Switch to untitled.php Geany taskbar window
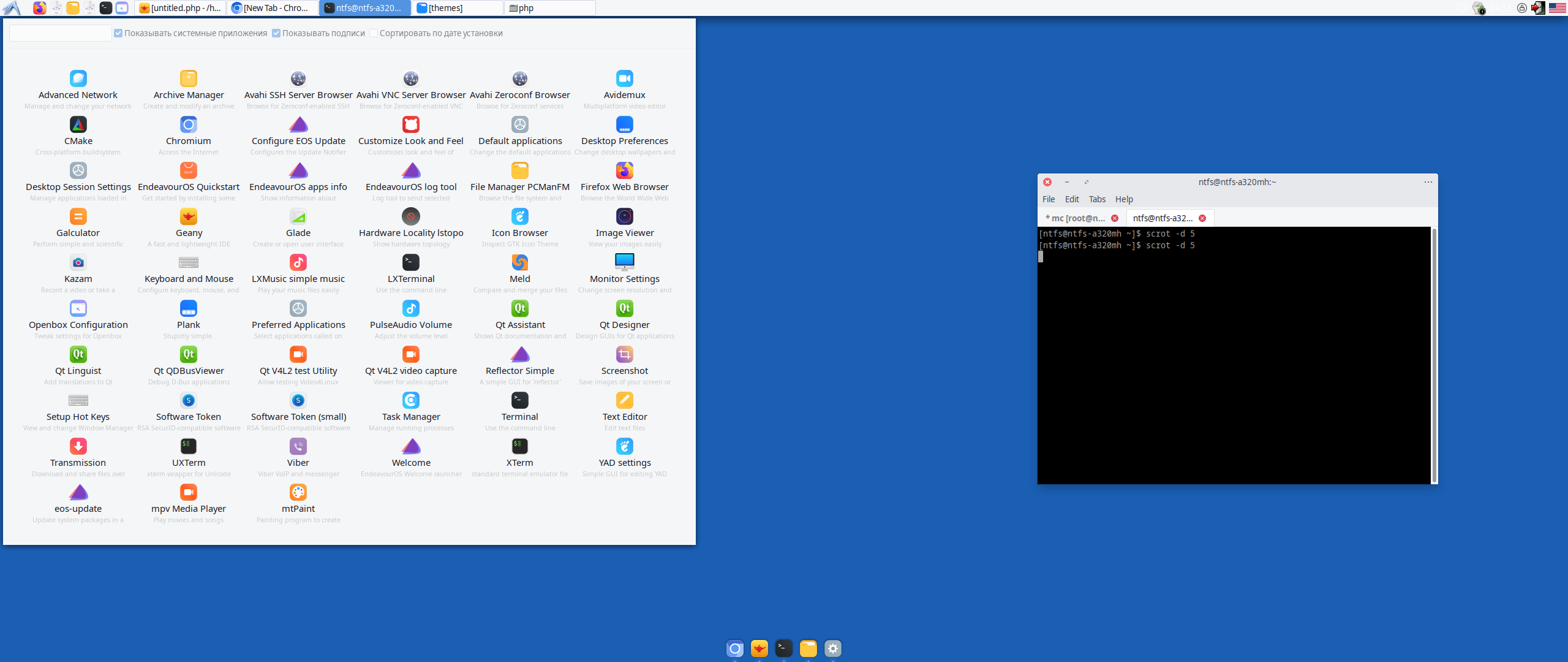 (x=180, y=8)
